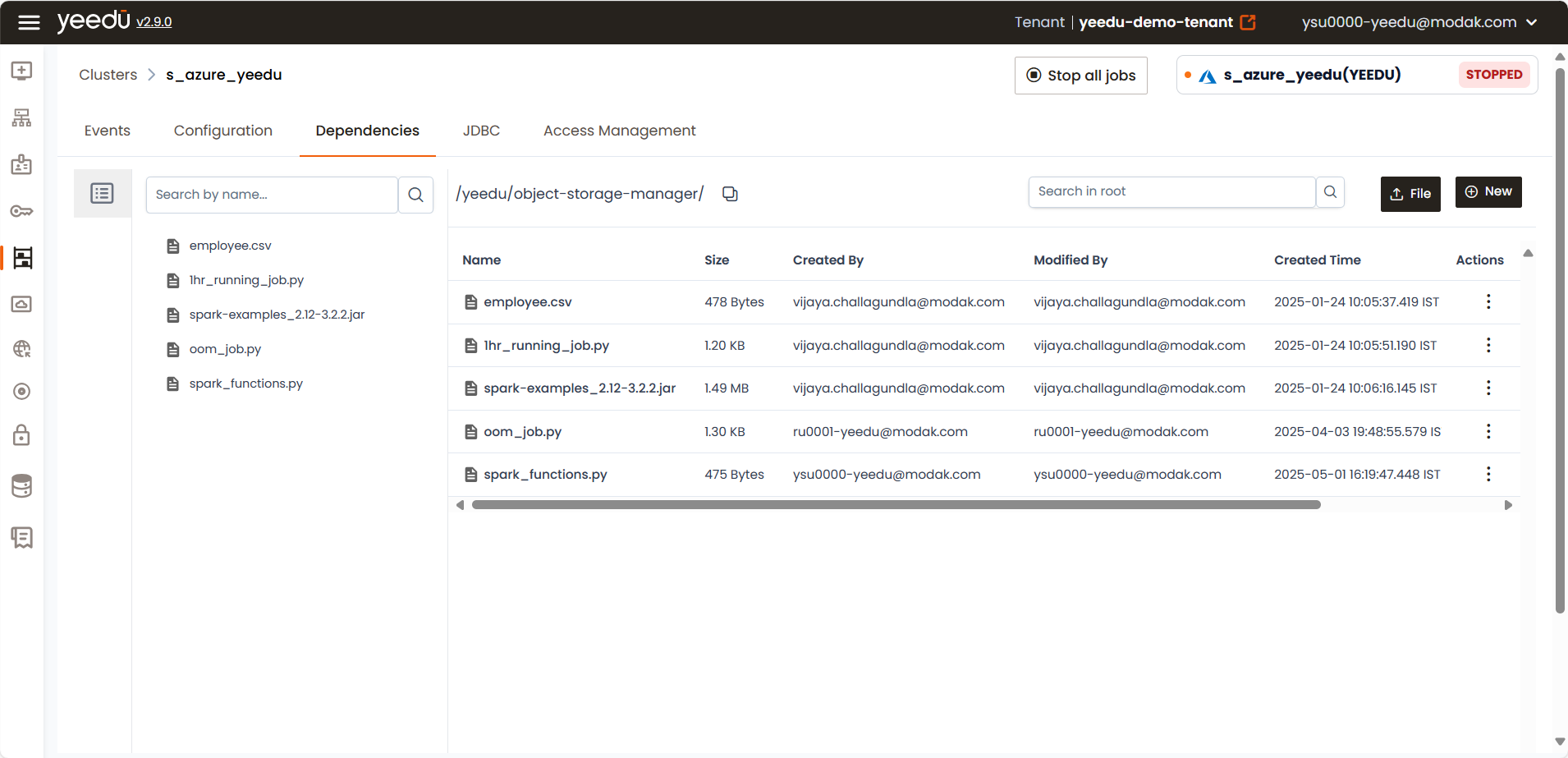Click the page vertical scrollbar
Screen dimensions: 1568x758
click(x=1560, y=339)
